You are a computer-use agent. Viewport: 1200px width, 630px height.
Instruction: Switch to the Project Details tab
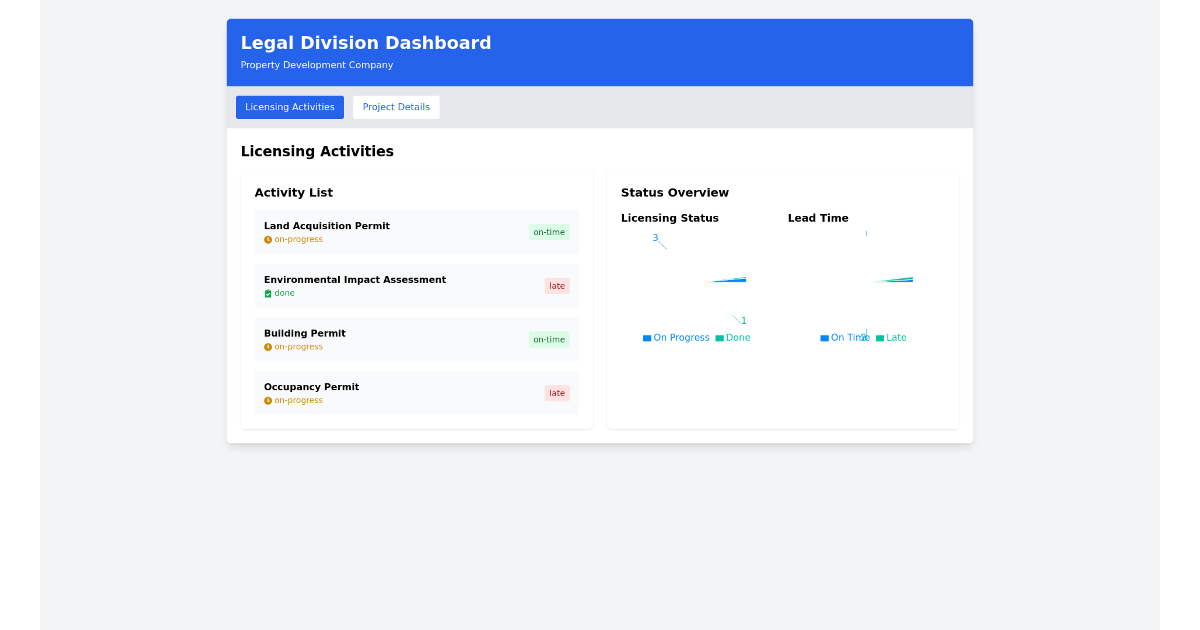click(396, 107)
